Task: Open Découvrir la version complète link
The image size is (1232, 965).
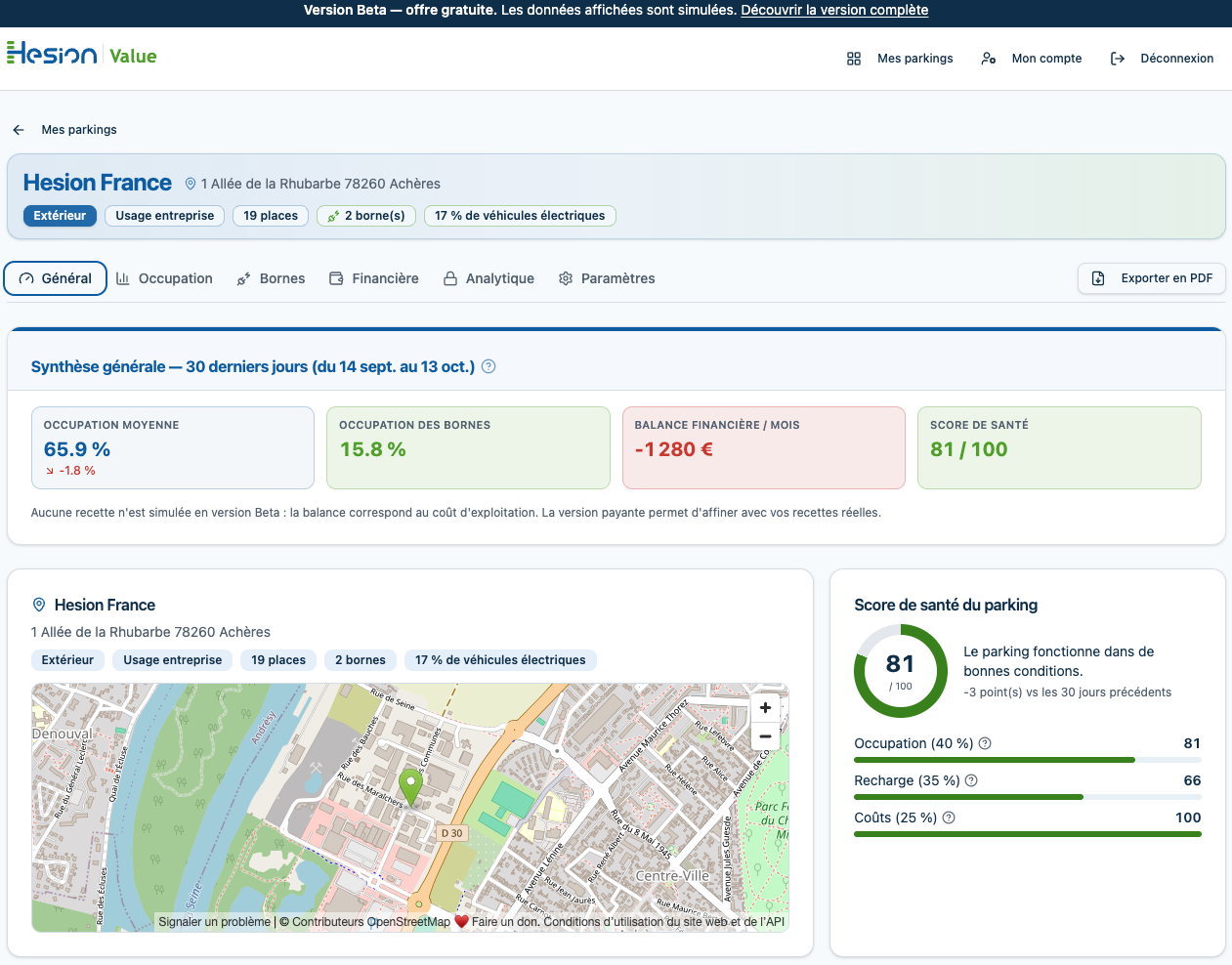Action: click(834, 10)
